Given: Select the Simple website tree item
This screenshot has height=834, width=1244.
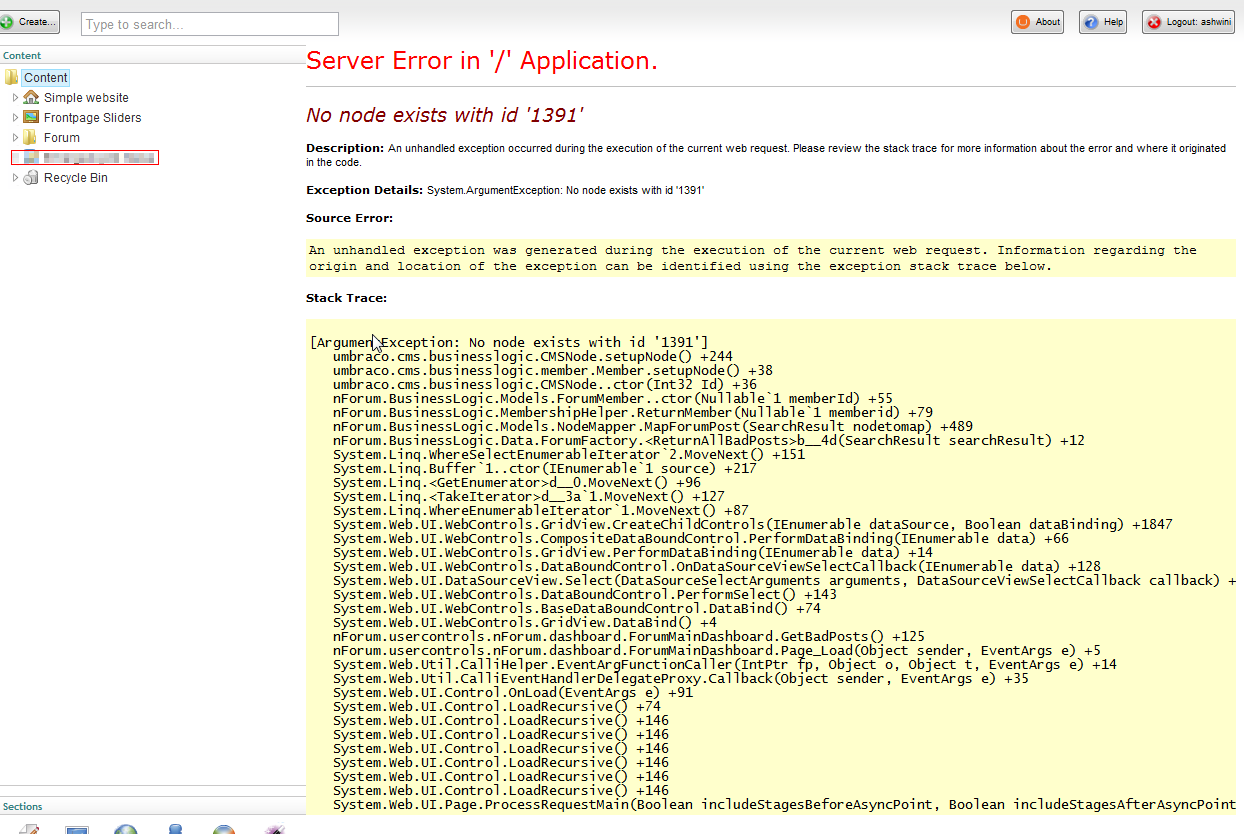Looking at the screenshot, I should (86, 98).
